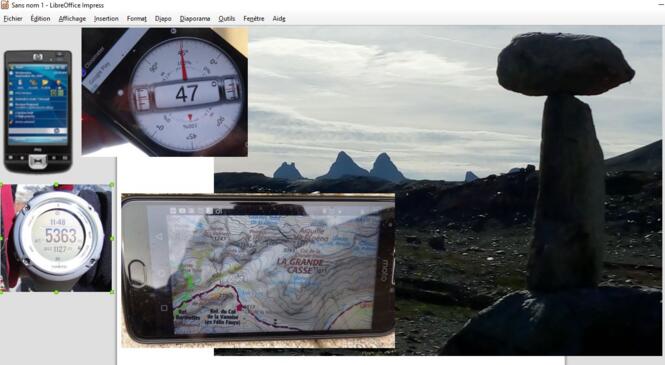Click the LibreOffice Impress icon in title bar

pyautogui.click(x=5, y=5)
